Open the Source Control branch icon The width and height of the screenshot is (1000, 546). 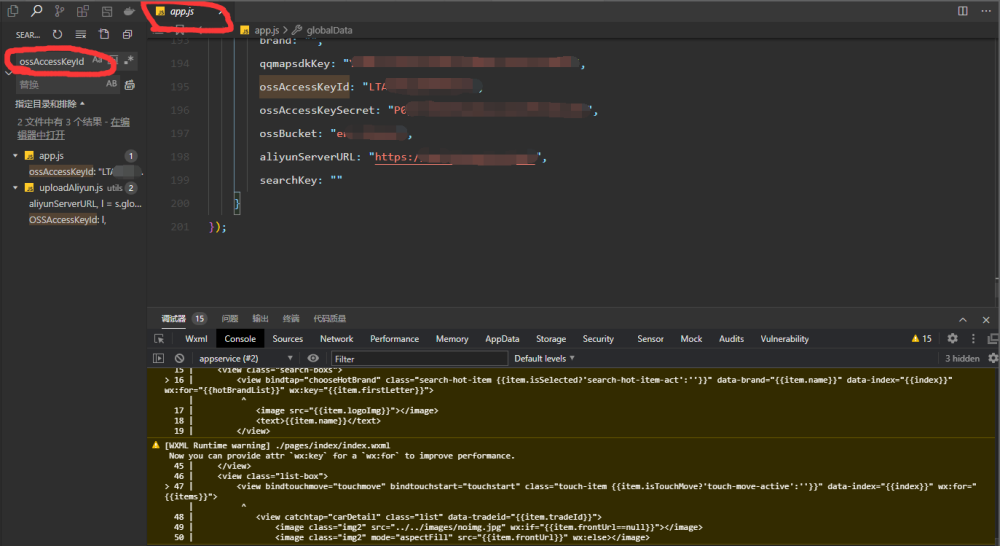click(60, 11)
